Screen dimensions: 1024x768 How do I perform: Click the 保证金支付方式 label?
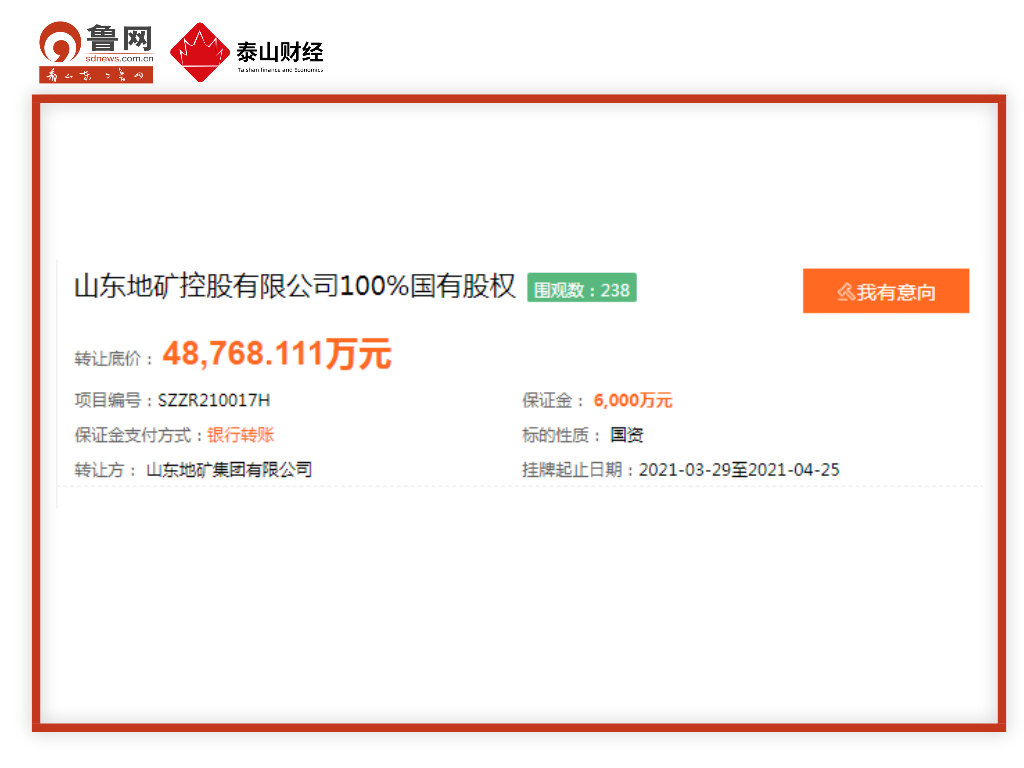tap(140, 435)
